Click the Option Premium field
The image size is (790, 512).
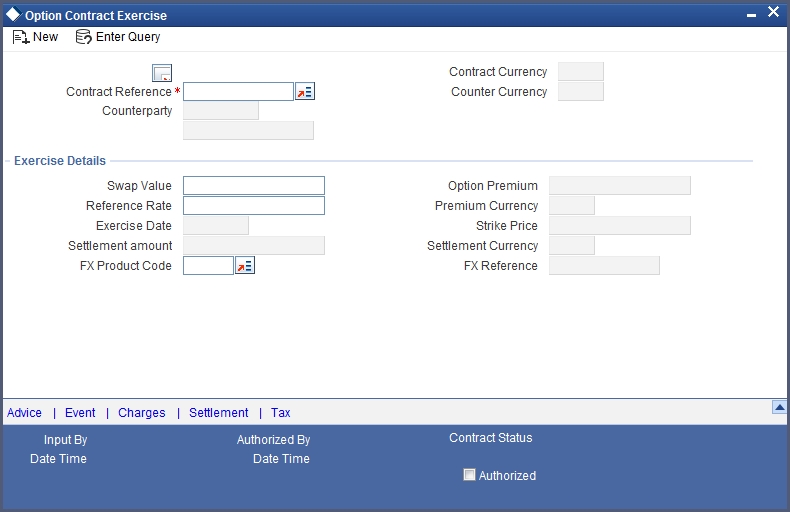tap(620, 186)
